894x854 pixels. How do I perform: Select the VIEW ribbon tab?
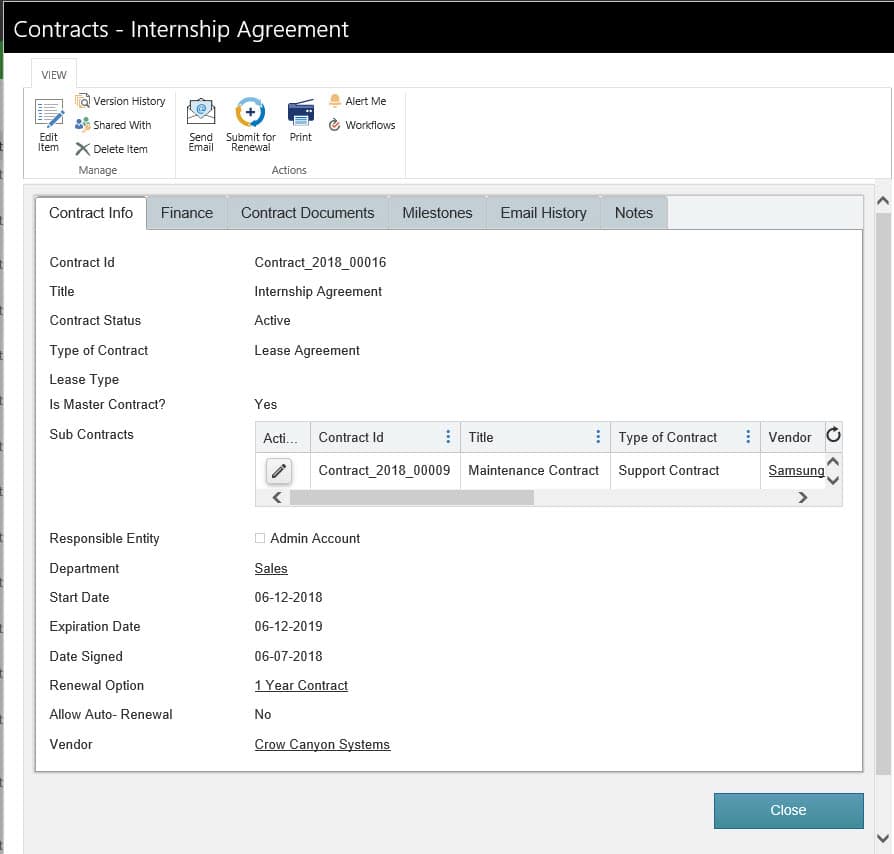(54, 75)
